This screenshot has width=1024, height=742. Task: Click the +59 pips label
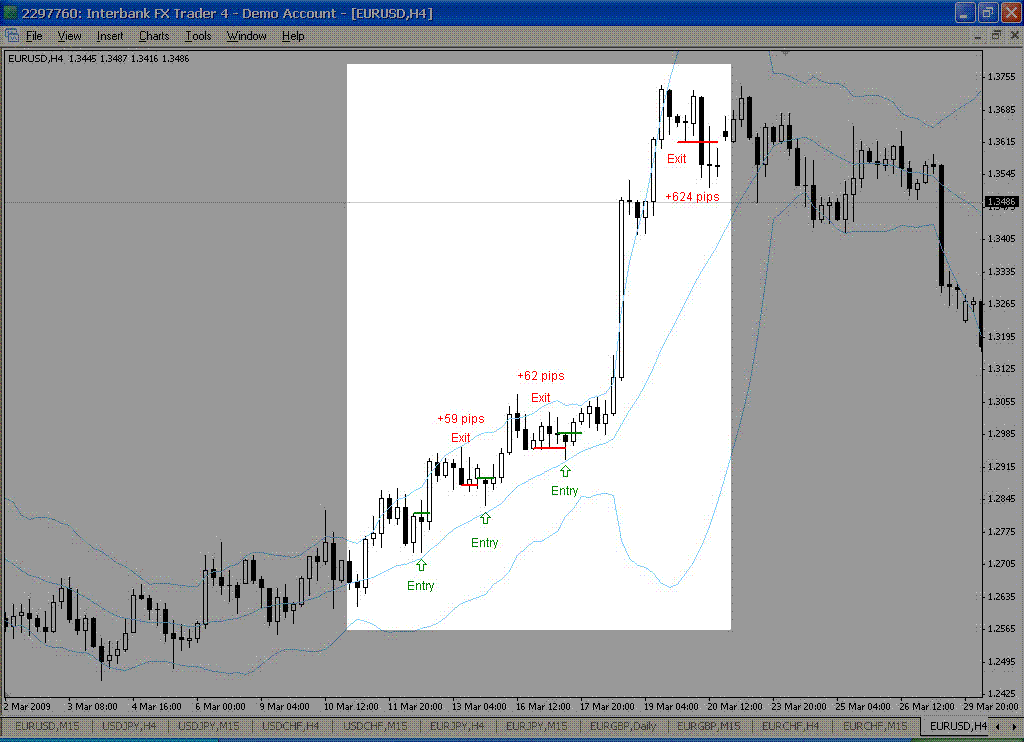[x=460, y=419]
